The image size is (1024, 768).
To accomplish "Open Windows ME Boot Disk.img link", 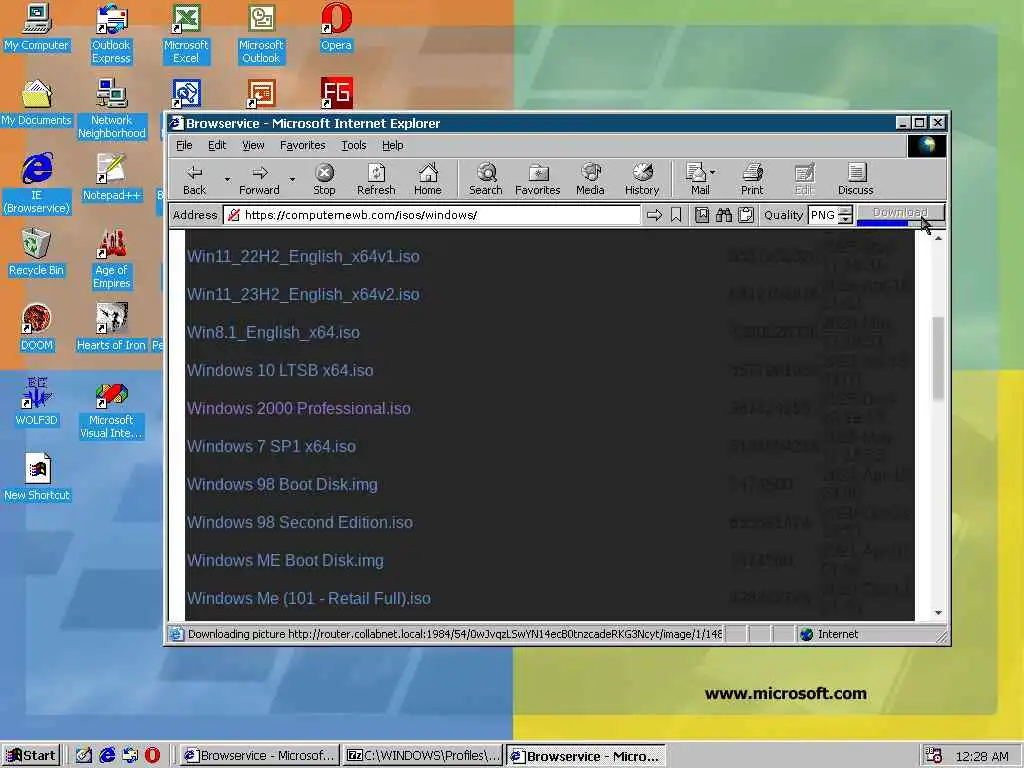I will click(285, 560).
